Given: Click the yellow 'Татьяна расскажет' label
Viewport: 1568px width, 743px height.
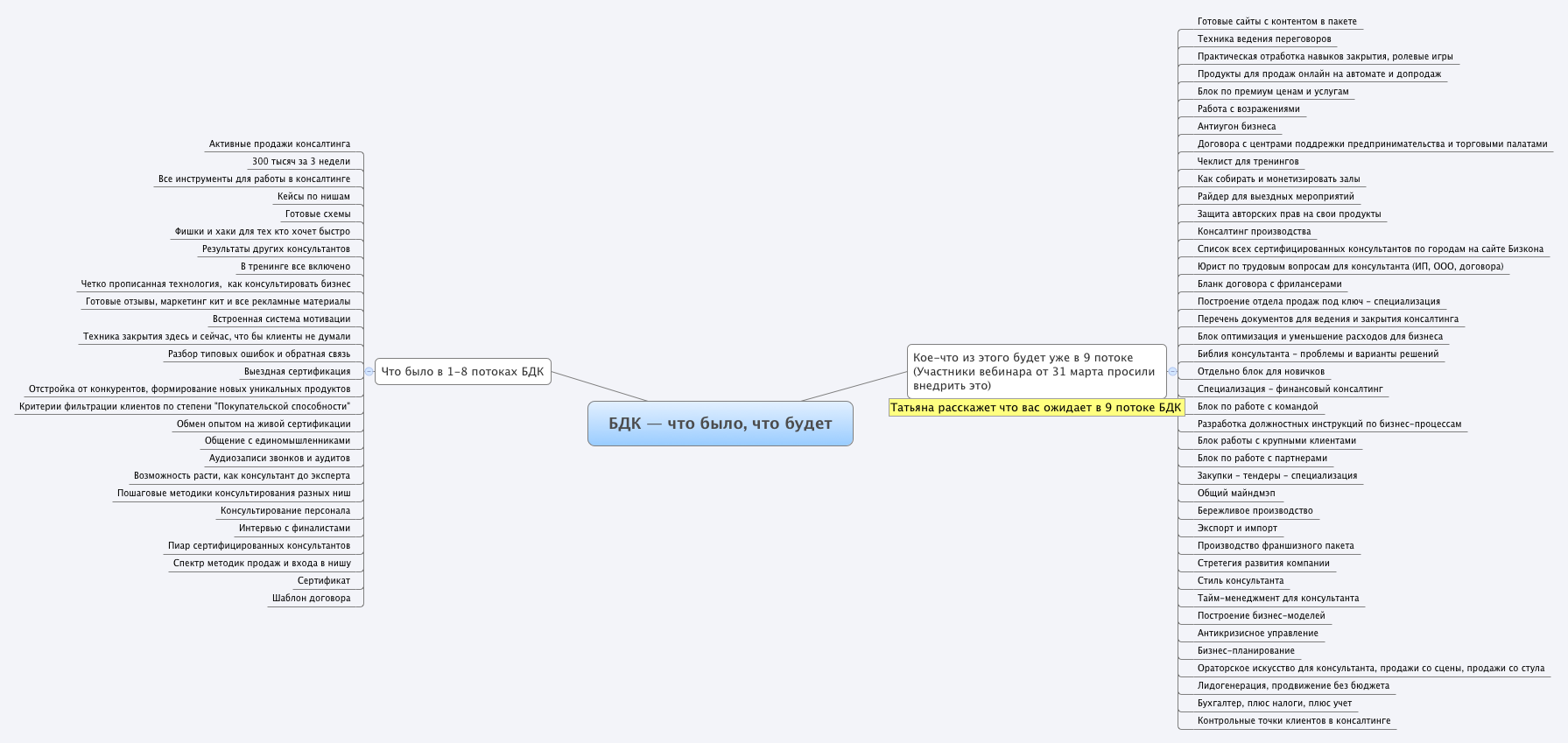Looking at the screenshot, I should click(1036, 407).
